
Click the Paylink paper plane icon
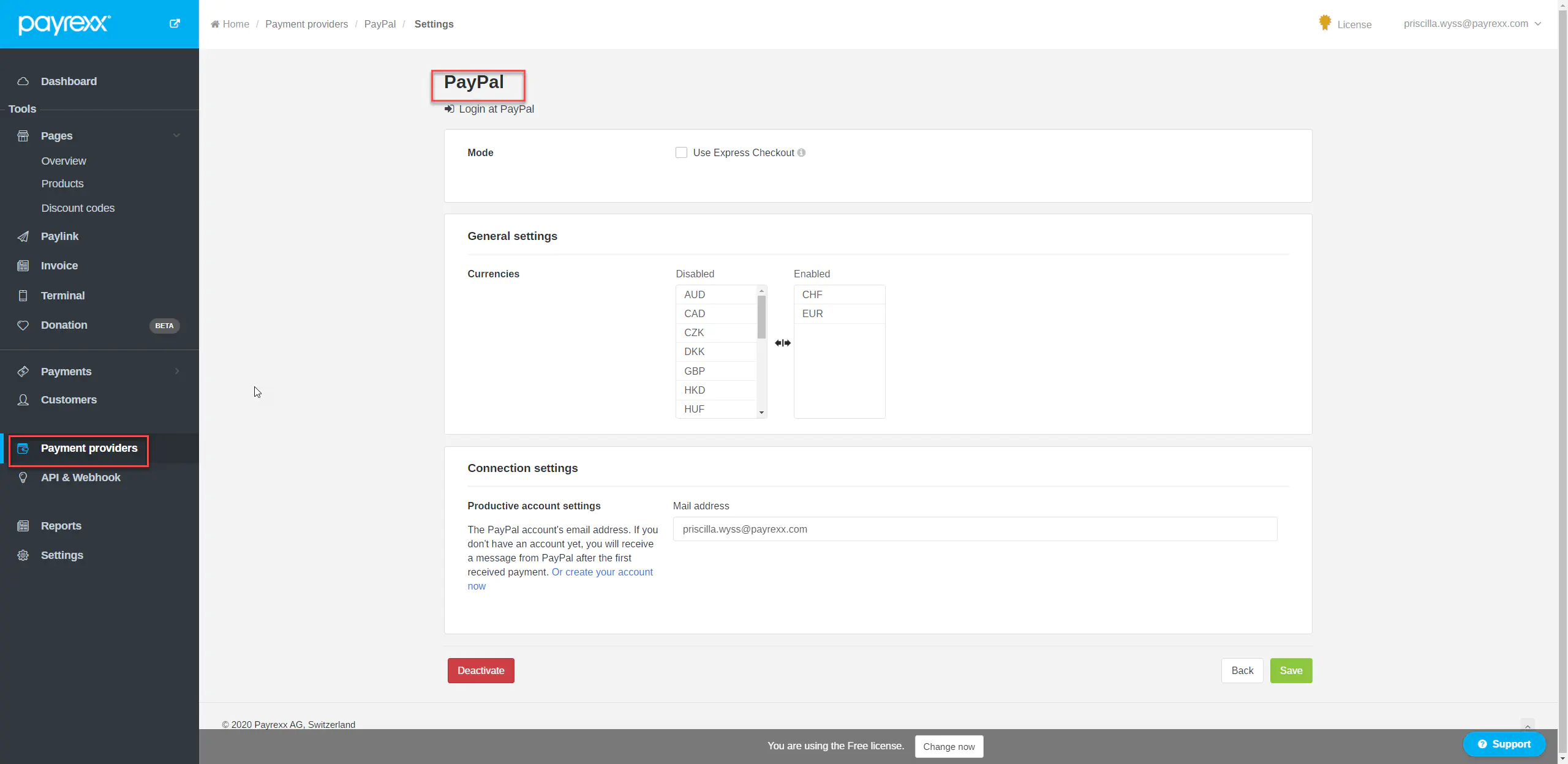pos(23,236)
